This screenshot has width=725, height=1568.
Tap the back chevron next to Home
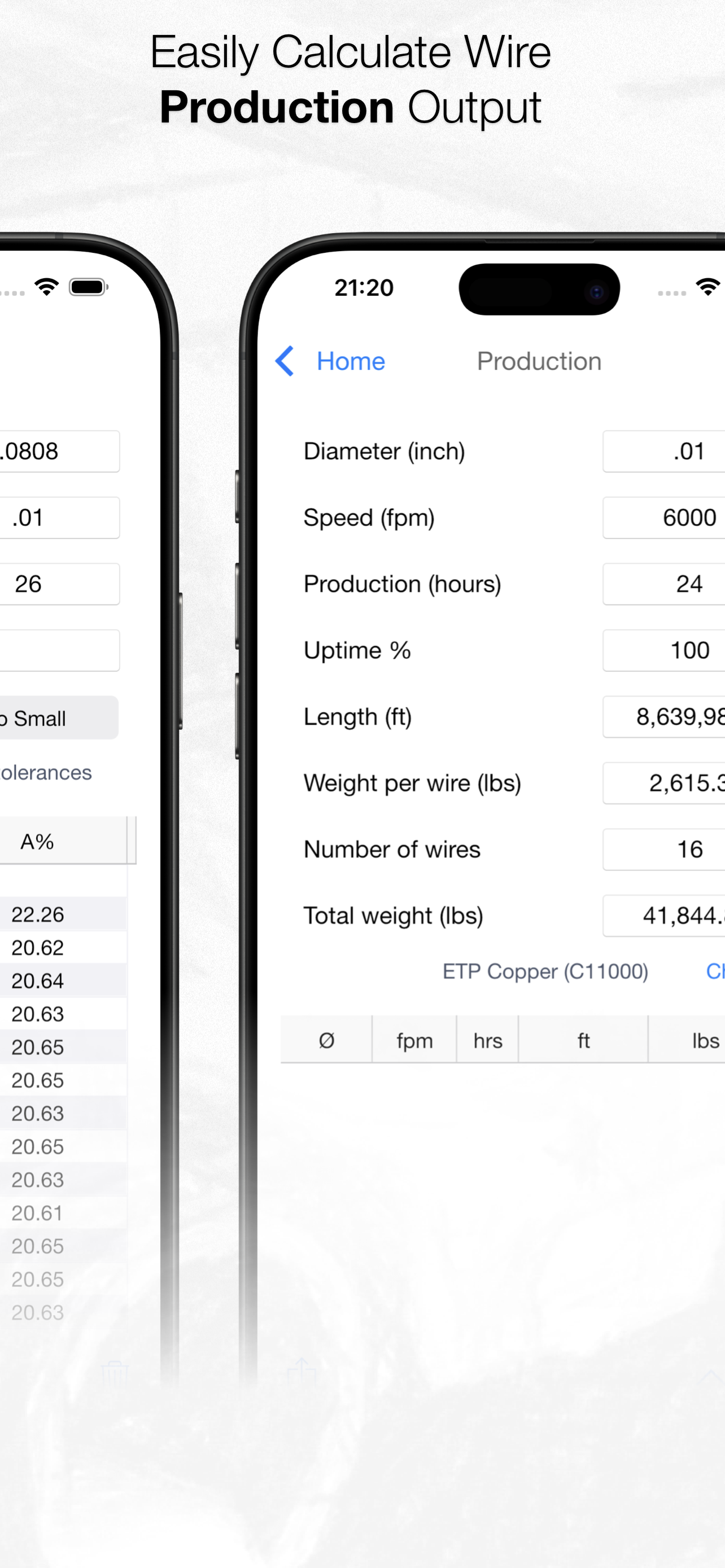tap(285, 362)
